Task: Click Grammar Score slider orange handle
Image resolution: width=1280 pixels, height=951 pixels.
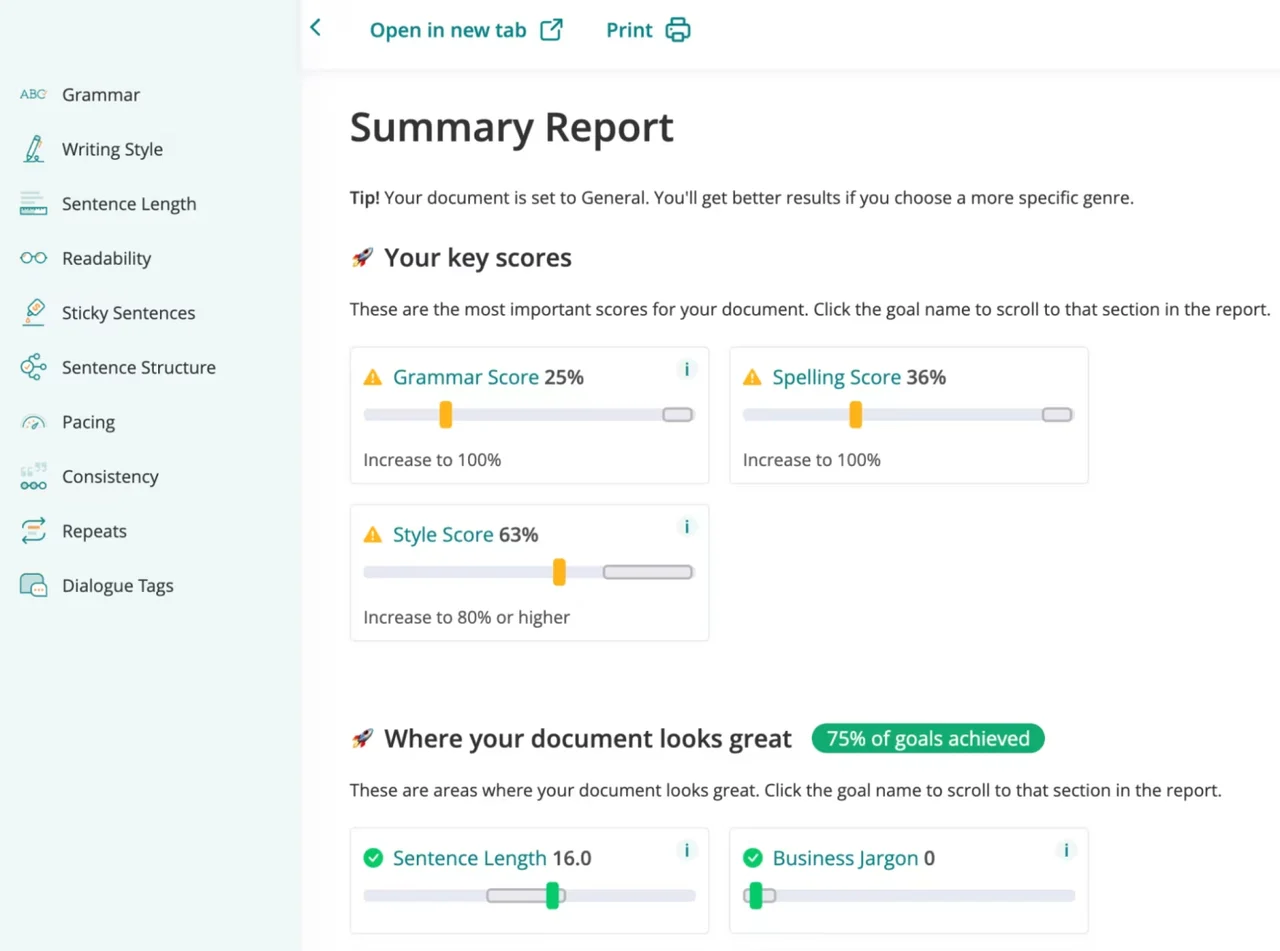Action: click(x=446, y=414)
